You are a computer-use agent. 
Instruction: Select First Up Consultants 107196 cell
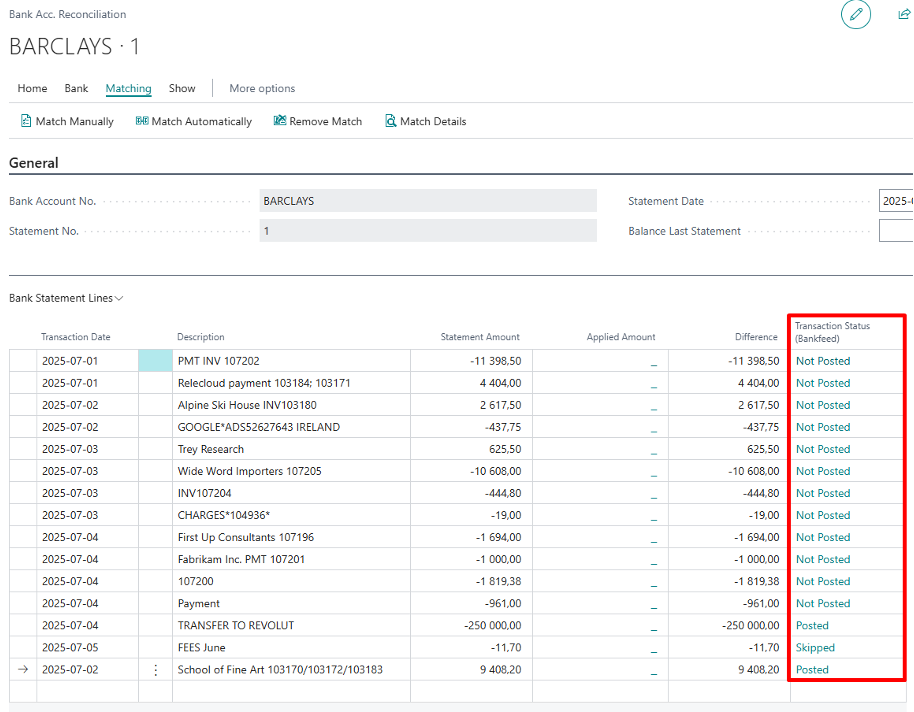291,537
